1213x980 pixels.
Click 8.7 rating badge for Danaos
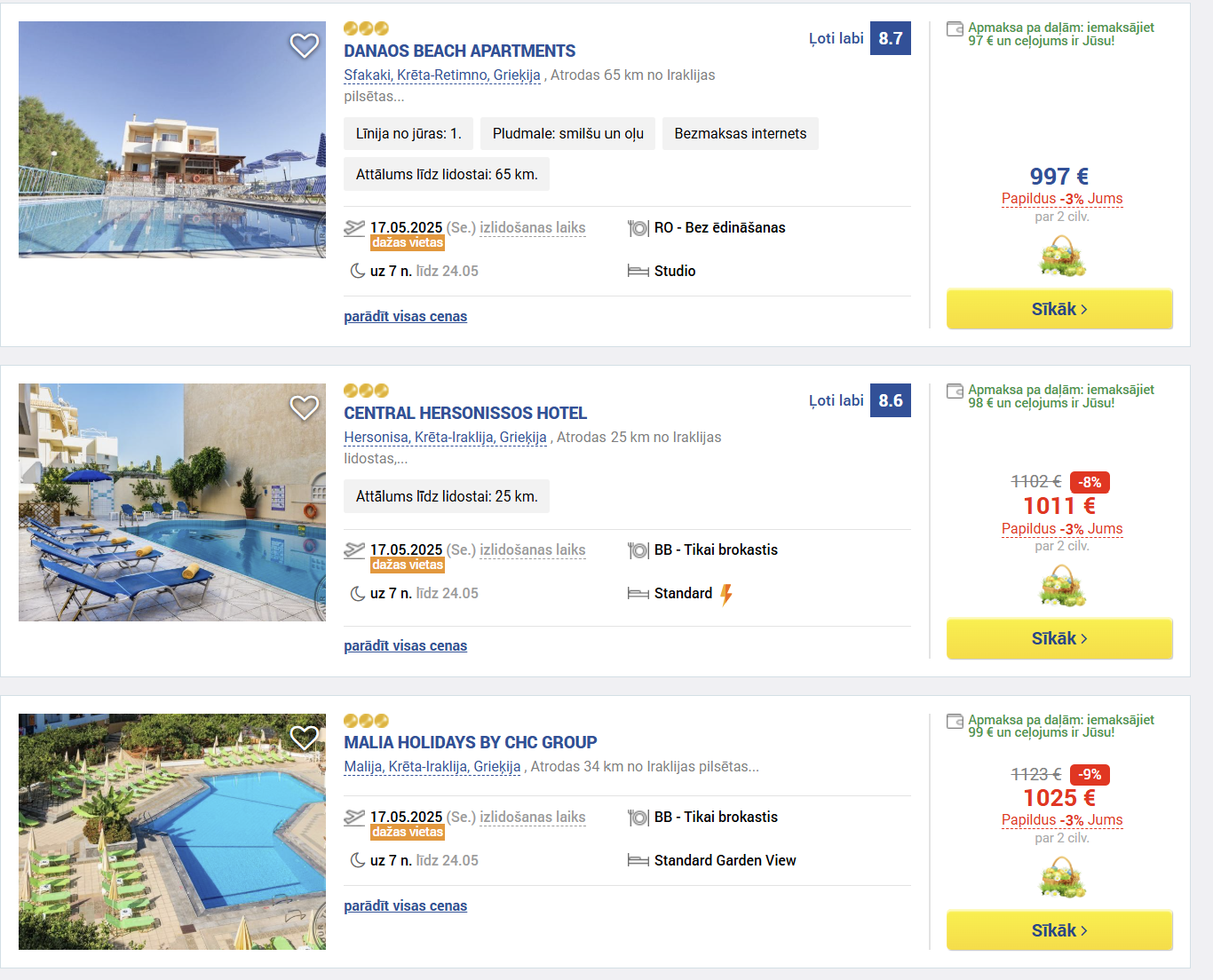point(891,38)
